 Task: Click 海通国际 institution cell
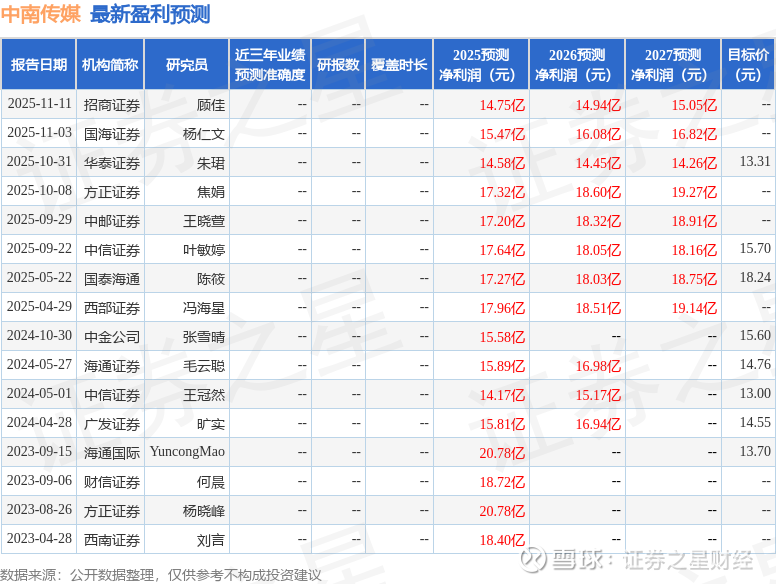[x=112, y=453]
